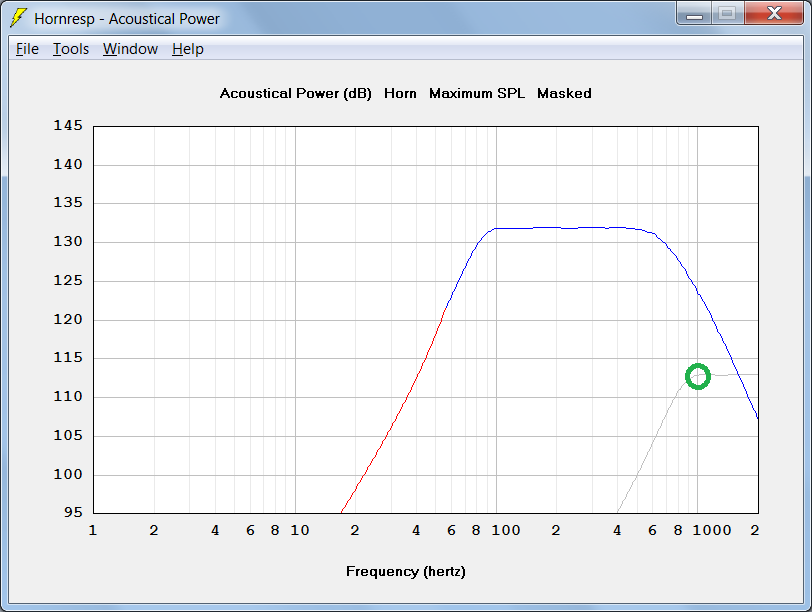Click the Acoustical Power (dB) chart title
This screenshot has height=612, width=812.
(296, 94)
